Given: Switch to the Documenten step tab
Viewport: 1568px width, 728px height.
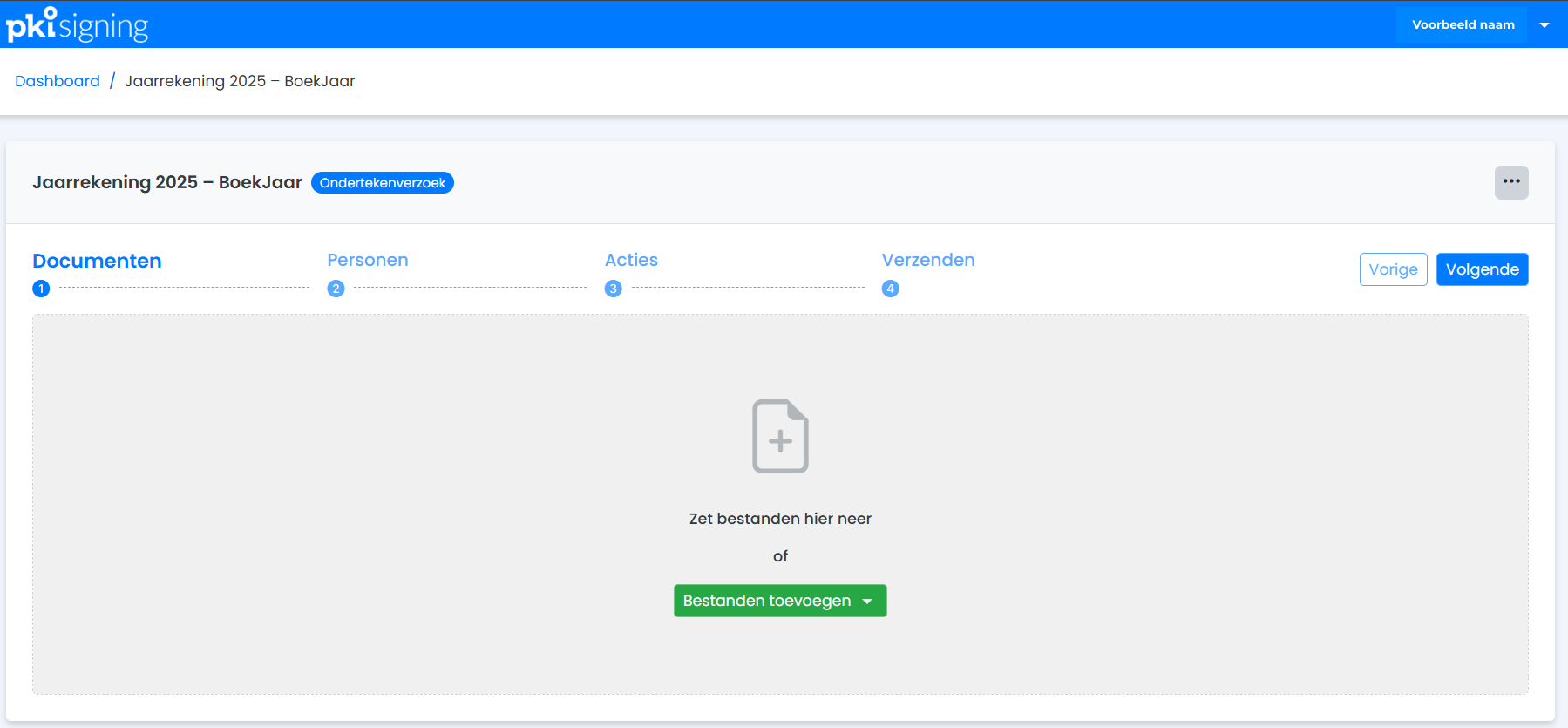Looking at the screenshot, I should tap(97, 261).
